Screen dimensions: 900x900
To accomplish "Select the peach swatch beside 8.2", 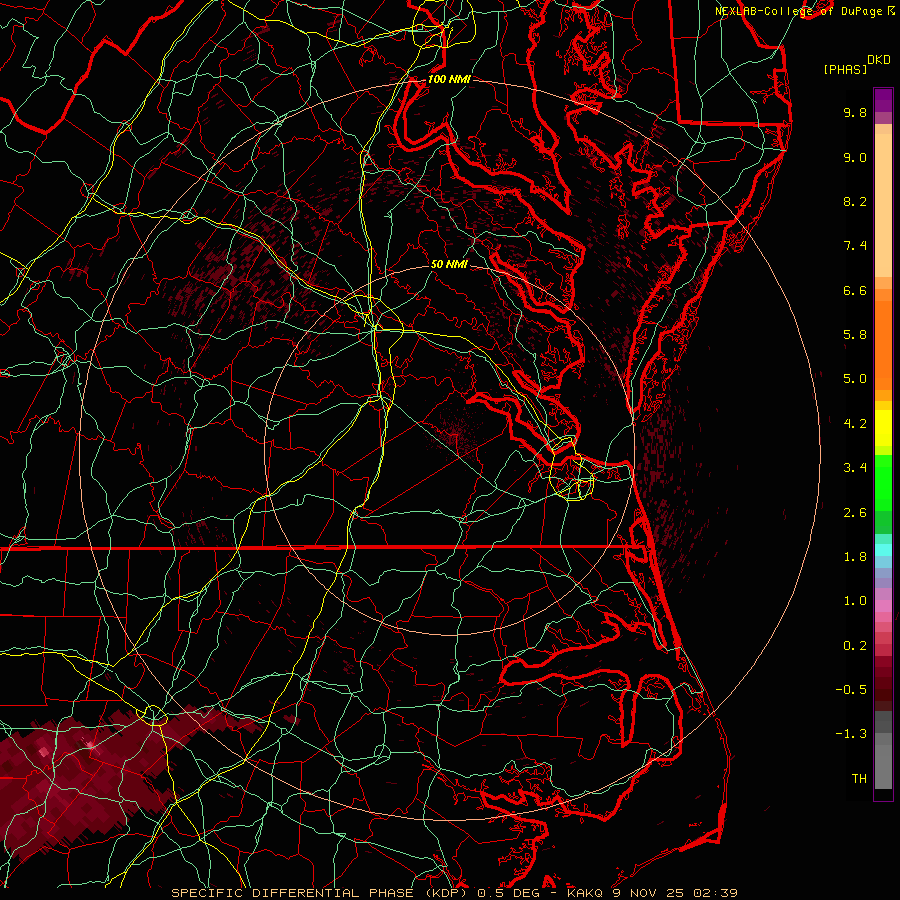I will pyautogui.click(x=883, y=205).
